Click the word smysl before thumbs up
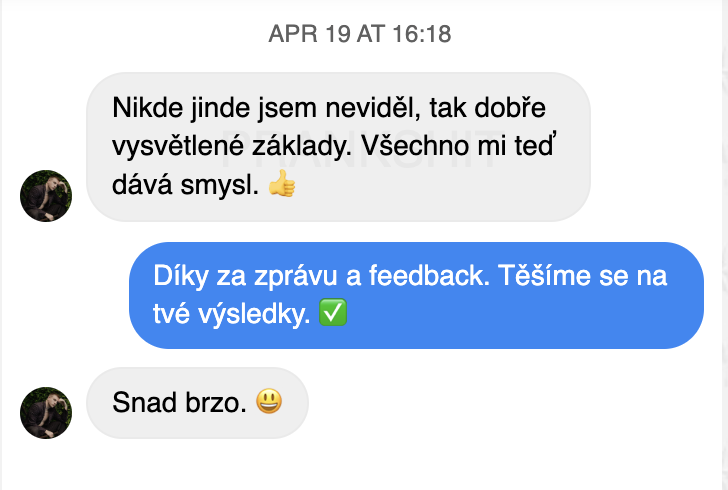The height and width of the screenshot is (490, 728). (x=220, y=185)
